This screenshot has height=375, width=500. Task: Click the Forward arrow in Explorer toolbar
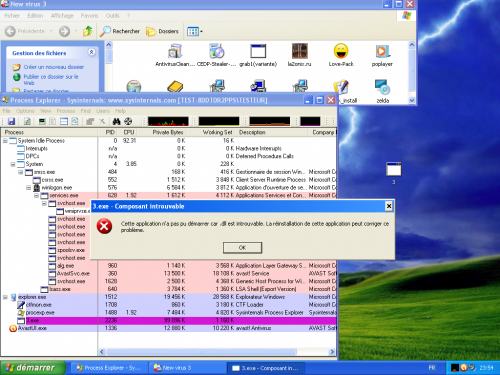tap(64, 31)
